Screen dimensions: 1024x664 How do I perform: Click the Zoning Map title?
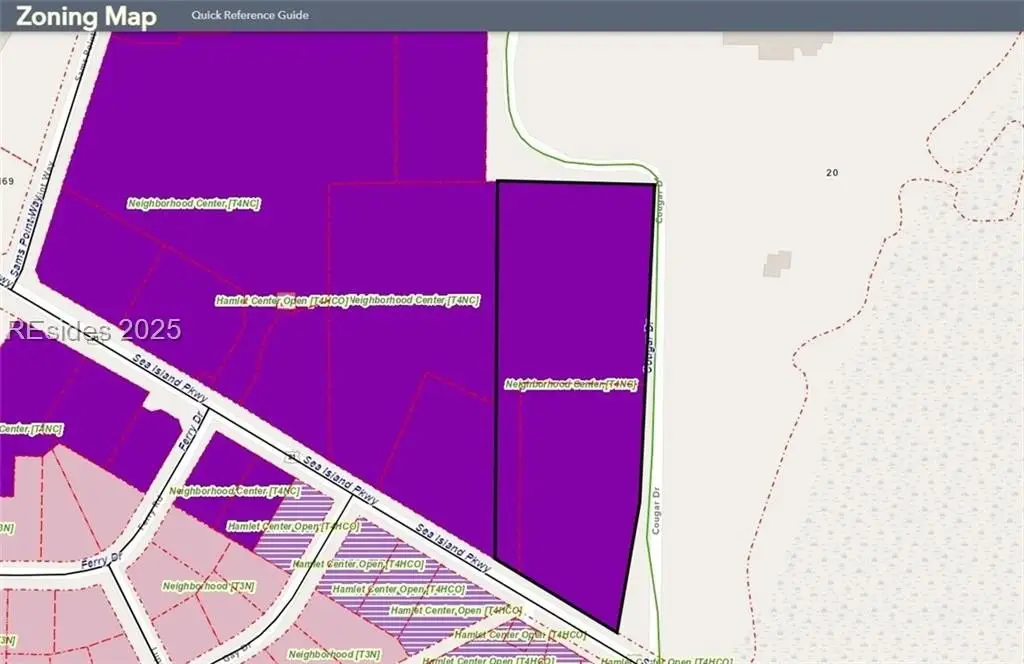point(86,15)
